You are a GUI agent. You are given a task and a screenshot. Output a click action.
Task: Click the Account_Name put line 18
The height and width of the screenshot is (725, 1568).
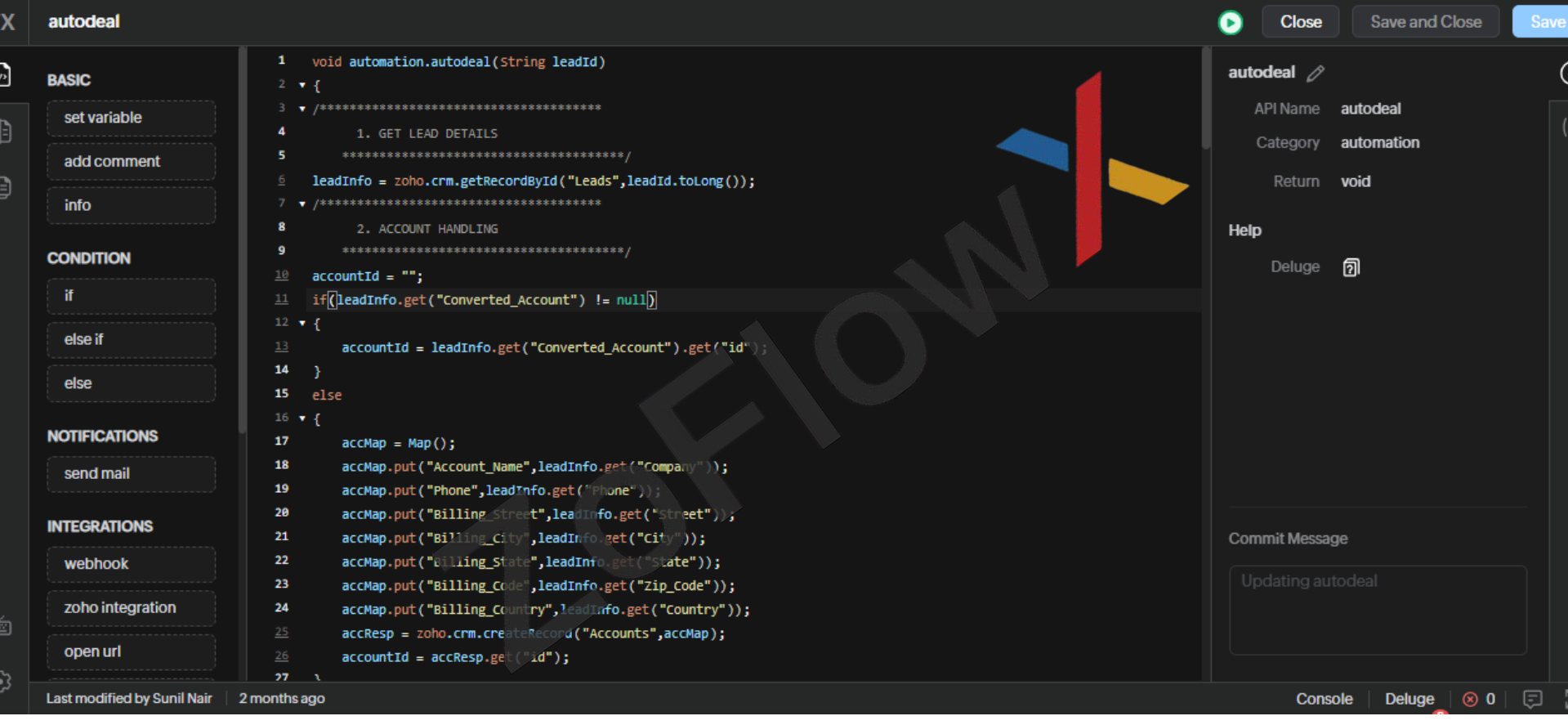pos(534,467)
